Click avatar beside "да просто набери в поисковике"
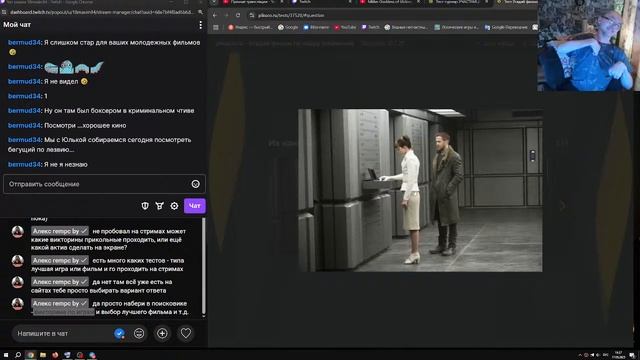The image size is (640, 360). tap(18, 304)
